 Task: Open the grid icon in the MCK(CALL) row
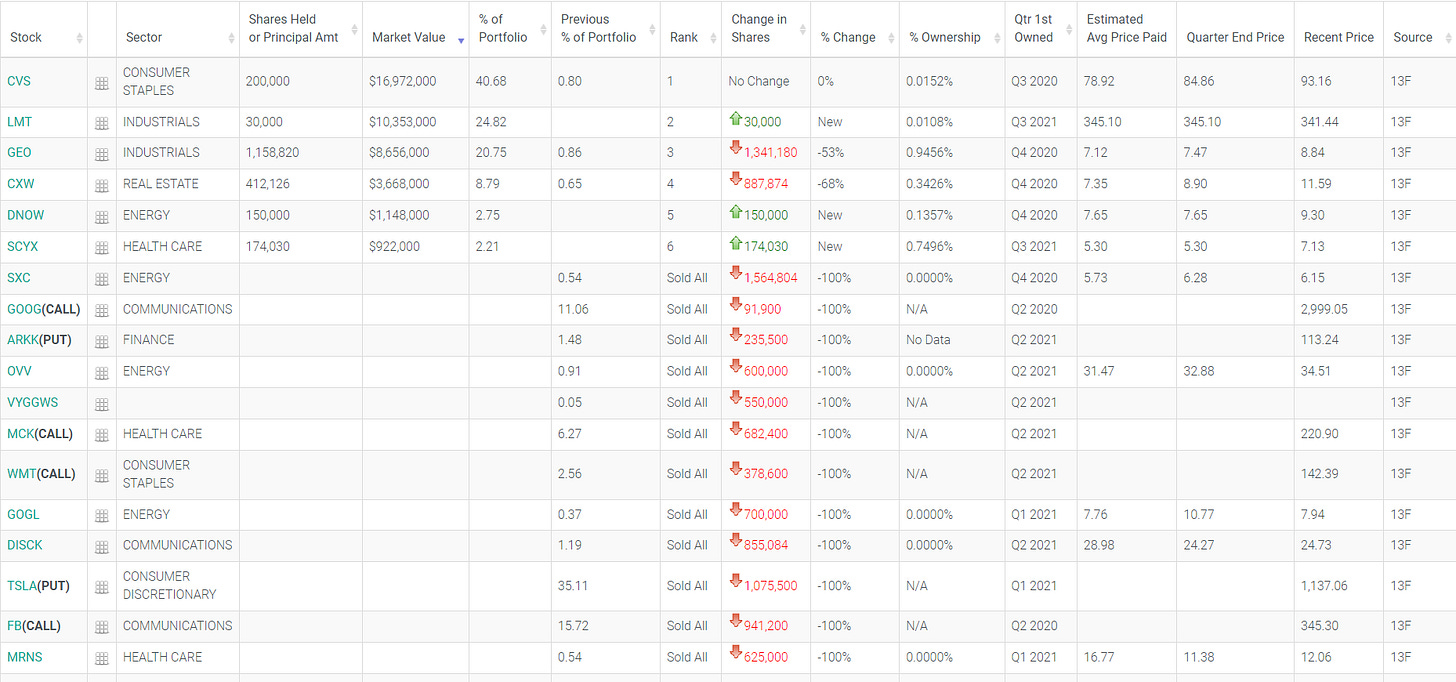click(x=102, y=436)
